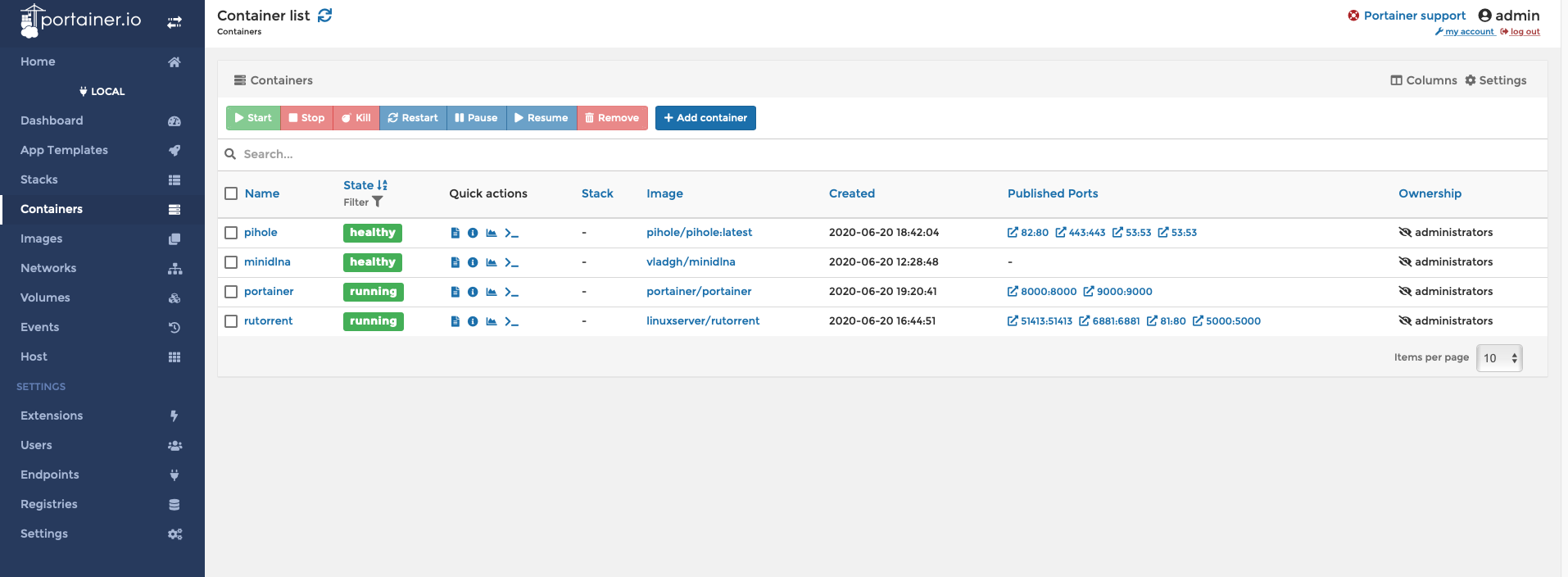
Task: Open inspect info icon for minidlna
Action: click(x=473, y=262)
